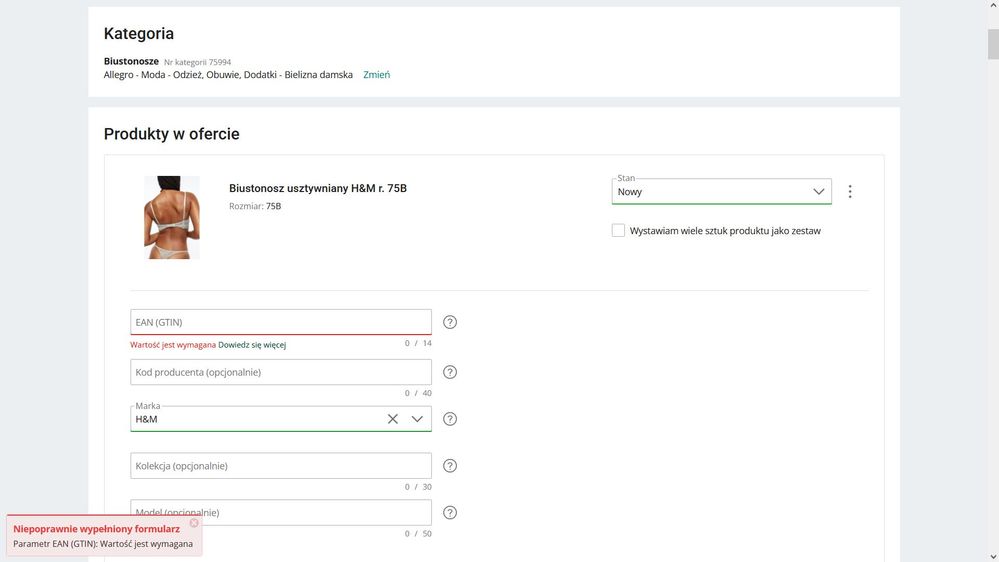The width and height of the screenshot is (999, 562).
Task: Click the Nr kategorii 75994 text
Action: 198,62
